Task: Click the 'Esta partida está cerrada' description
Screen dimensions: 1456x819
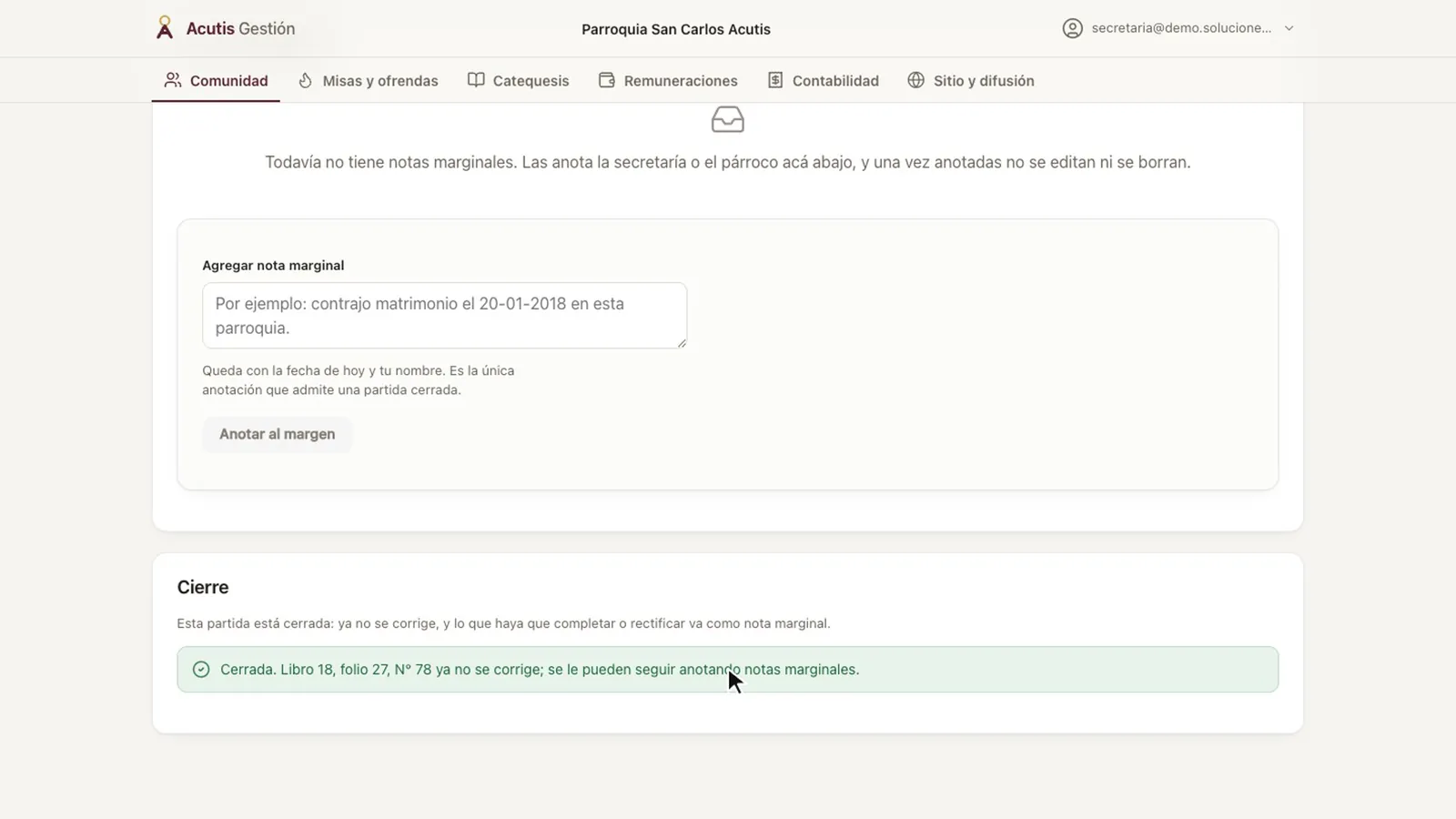Action: point(503,623)
